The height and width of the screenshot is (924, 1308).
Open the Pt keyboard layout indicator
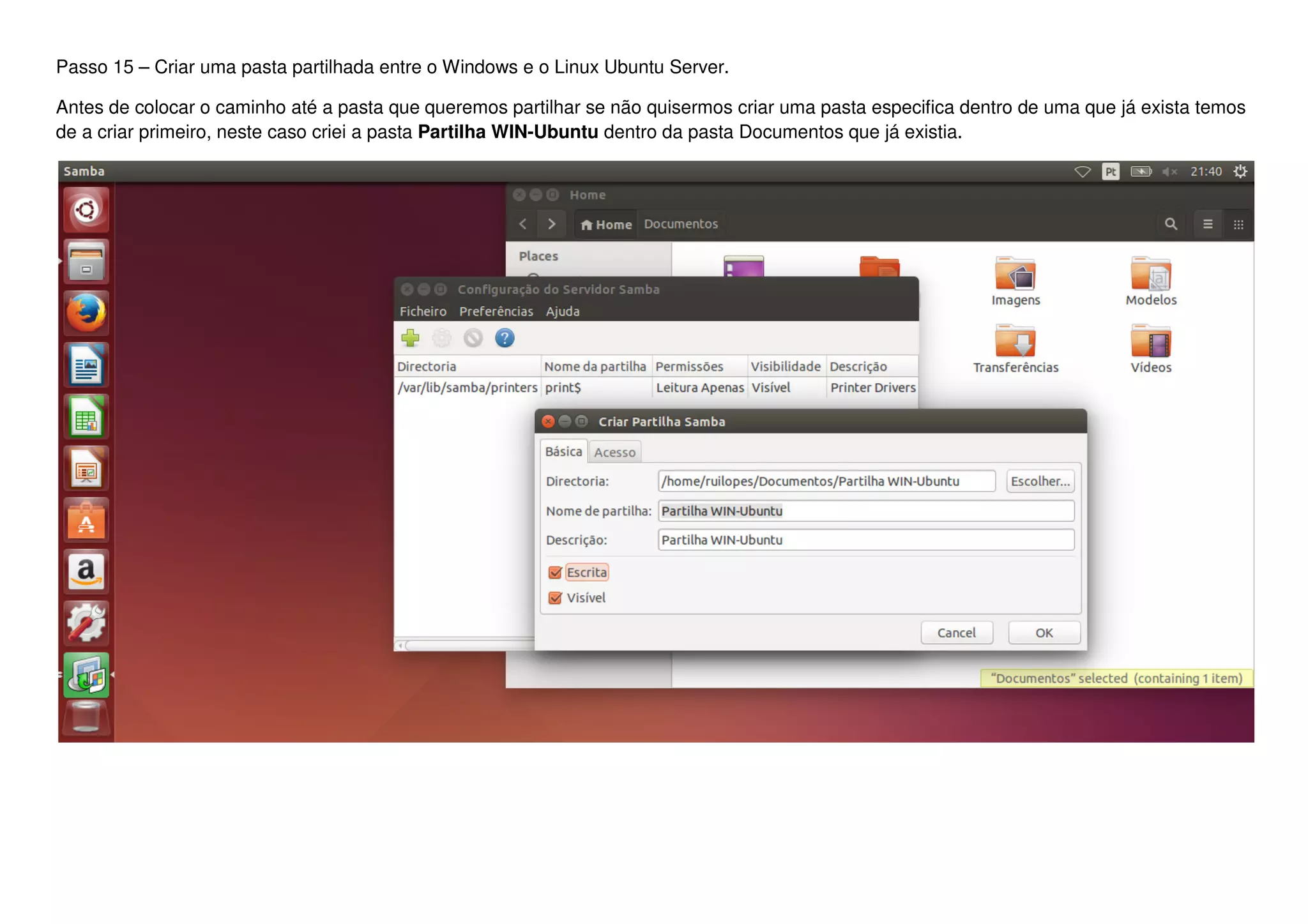click(x=1111, y=171)
